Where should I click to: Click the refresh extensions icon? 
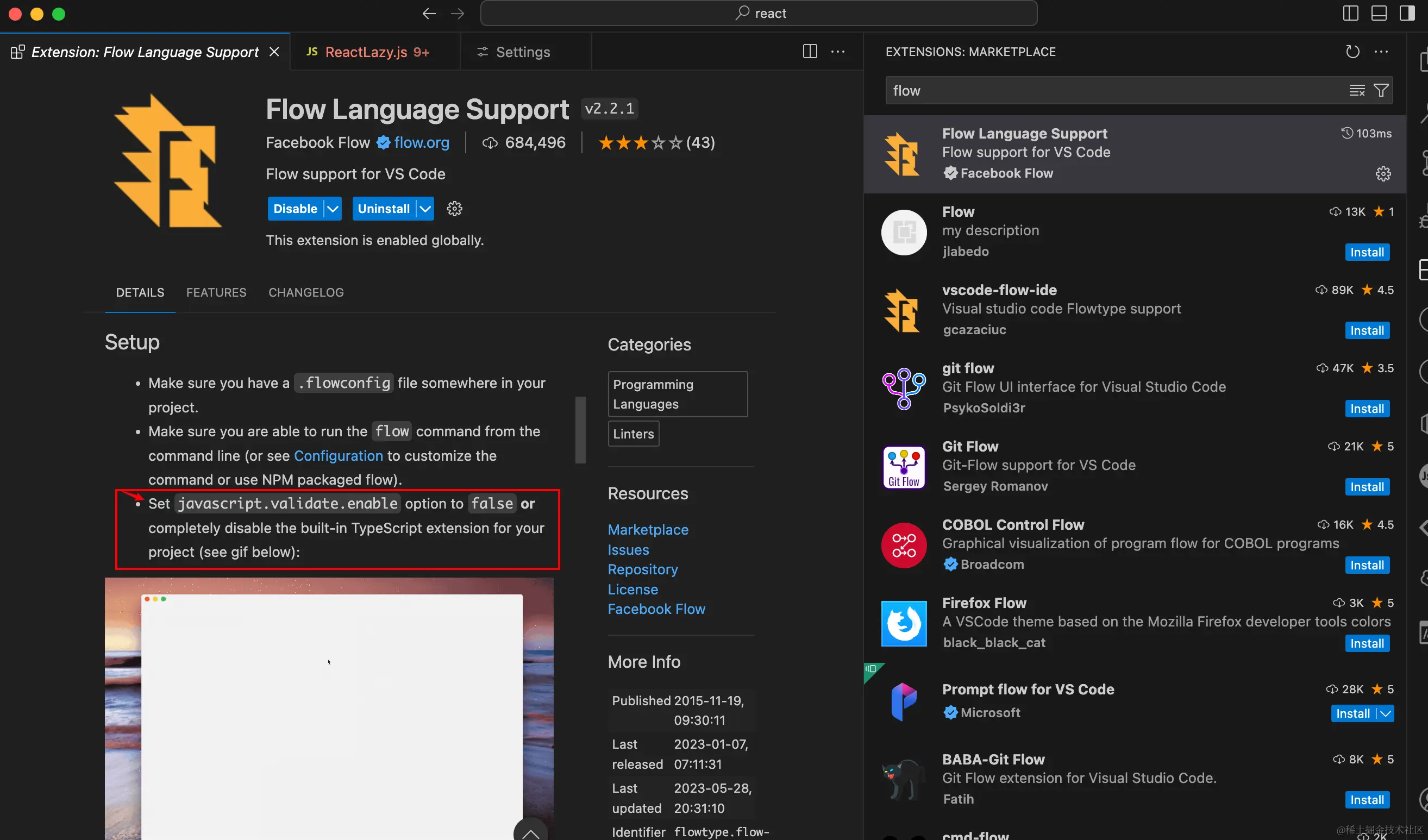coord(1352,52)
